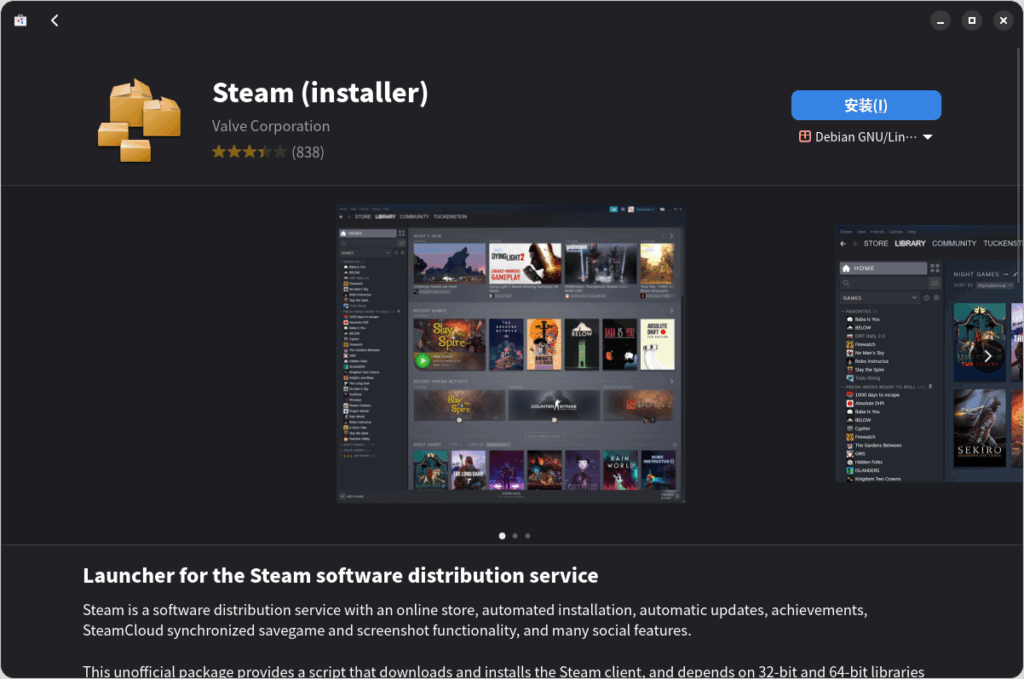Click the paragraph starting "This unofficial package provides"
The height and width of the screenshot is (679, 1024).
(504, 671)
